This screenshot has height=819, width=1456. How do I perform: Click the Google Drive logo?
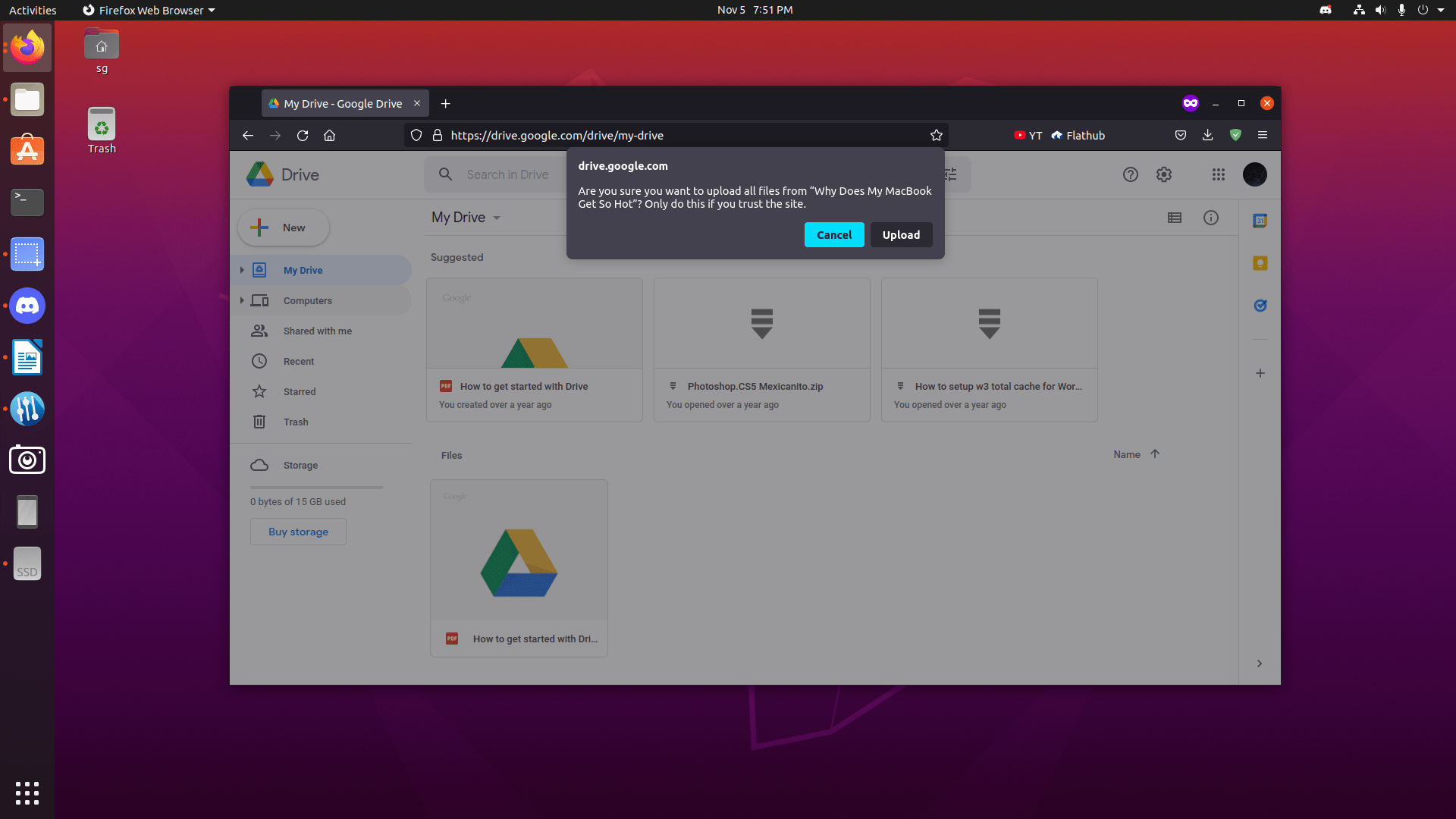pos(259,174)
